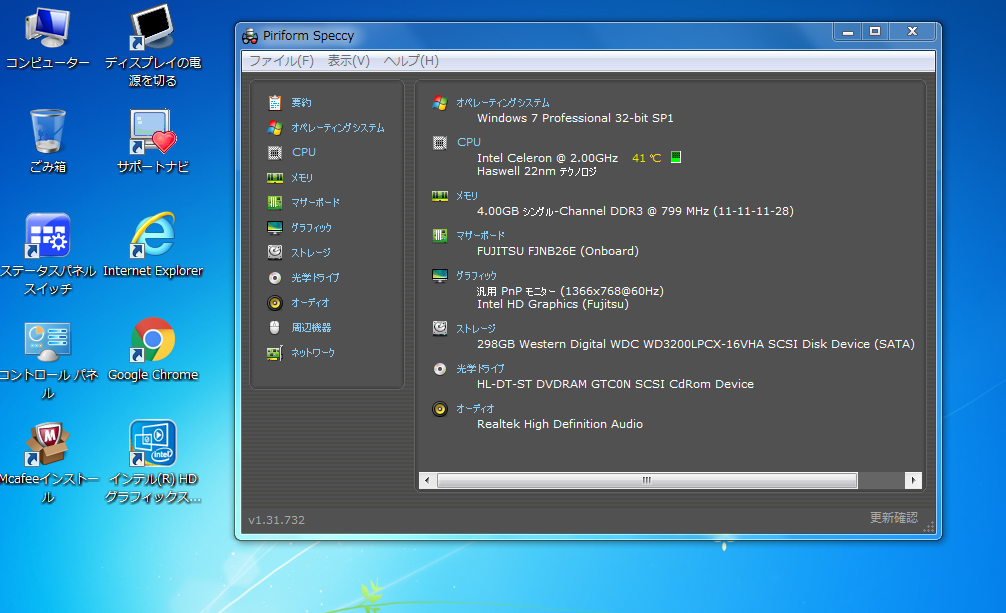
Task: Select the ステータスパネルスイッチ desktop shortcut
Action: click(x=48, y=254)
